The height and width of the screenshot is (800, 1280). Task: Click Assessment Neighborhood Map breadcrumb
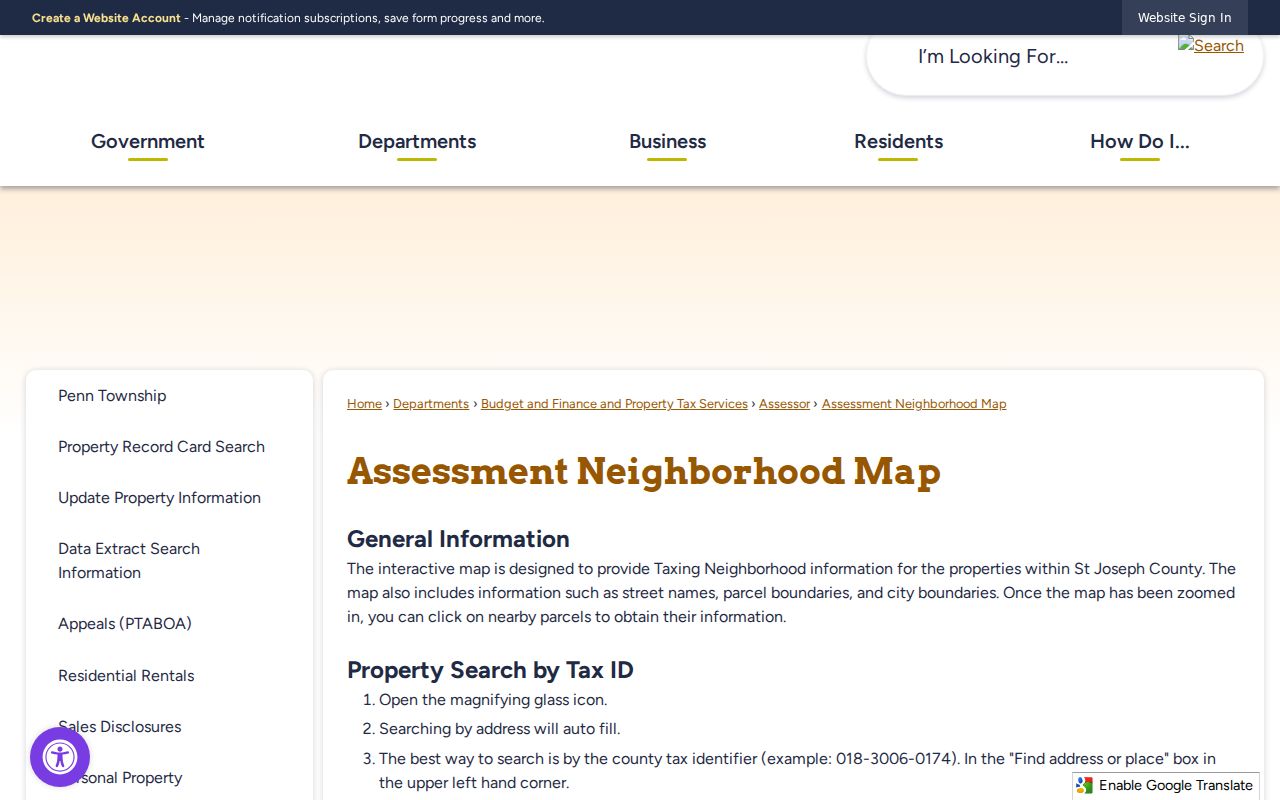(x=914, y=404)
